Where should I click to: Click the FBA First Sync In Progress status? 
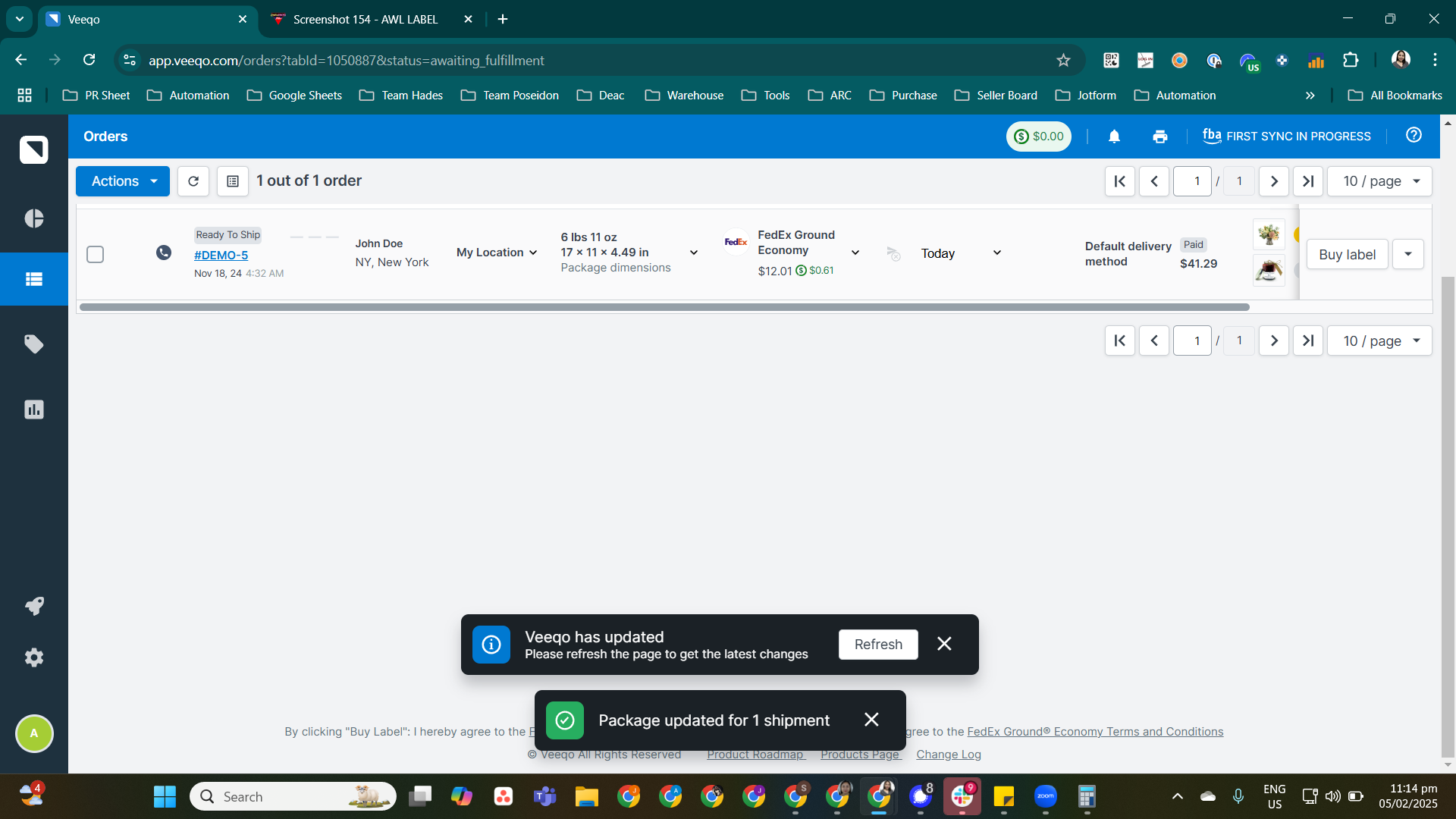point(1287,136)
